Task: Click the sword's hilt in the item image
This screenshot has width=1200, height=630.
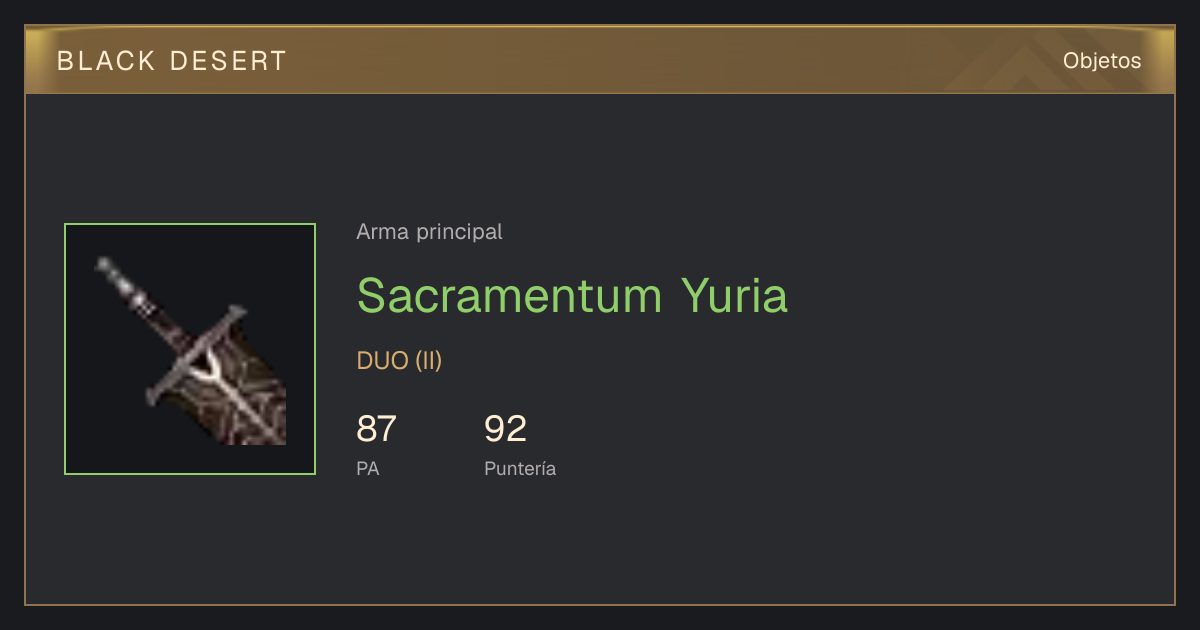Action: coord(125,290)
